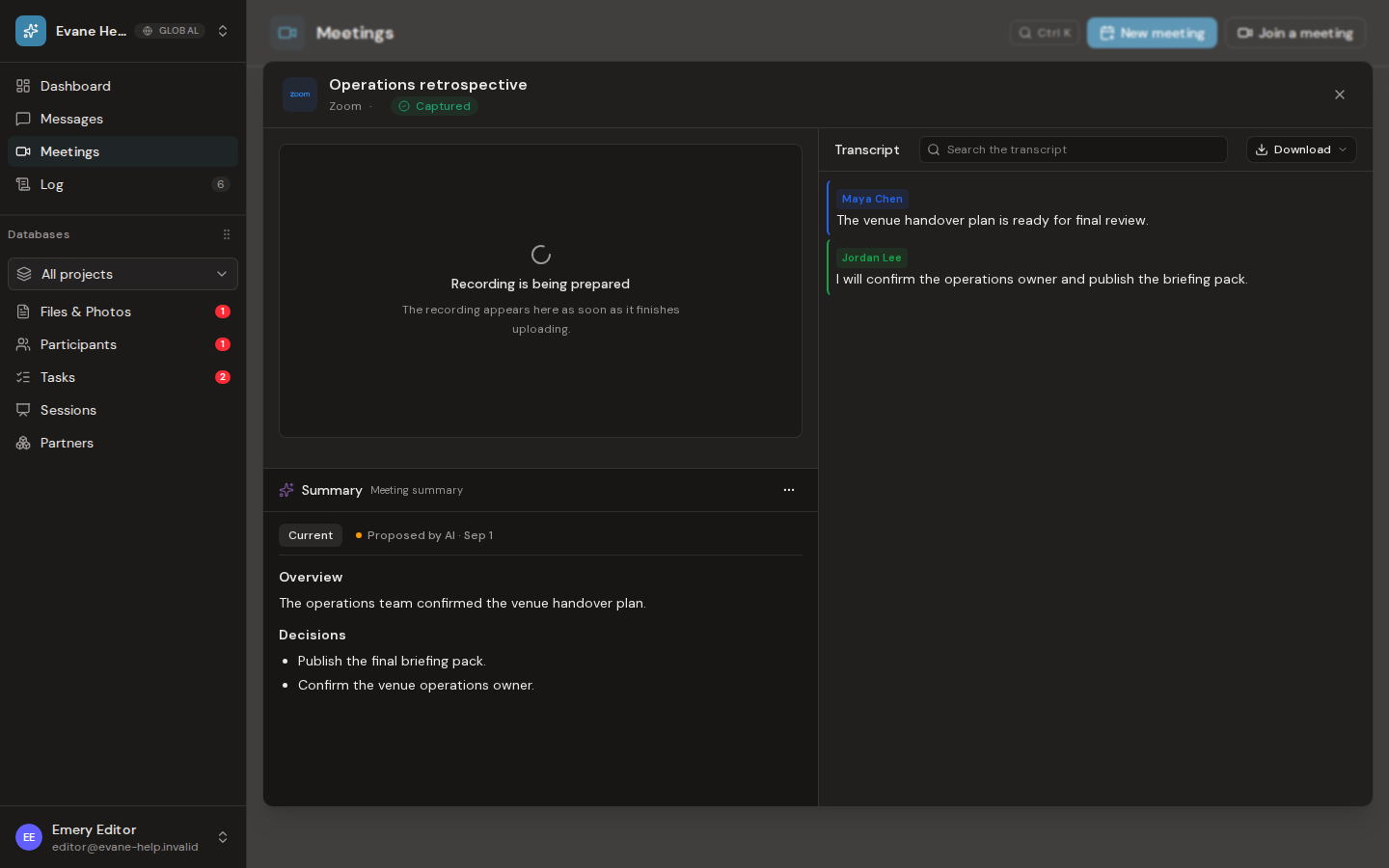
Task: Select Meetings in the sidebar
Action: coord(123,151)
